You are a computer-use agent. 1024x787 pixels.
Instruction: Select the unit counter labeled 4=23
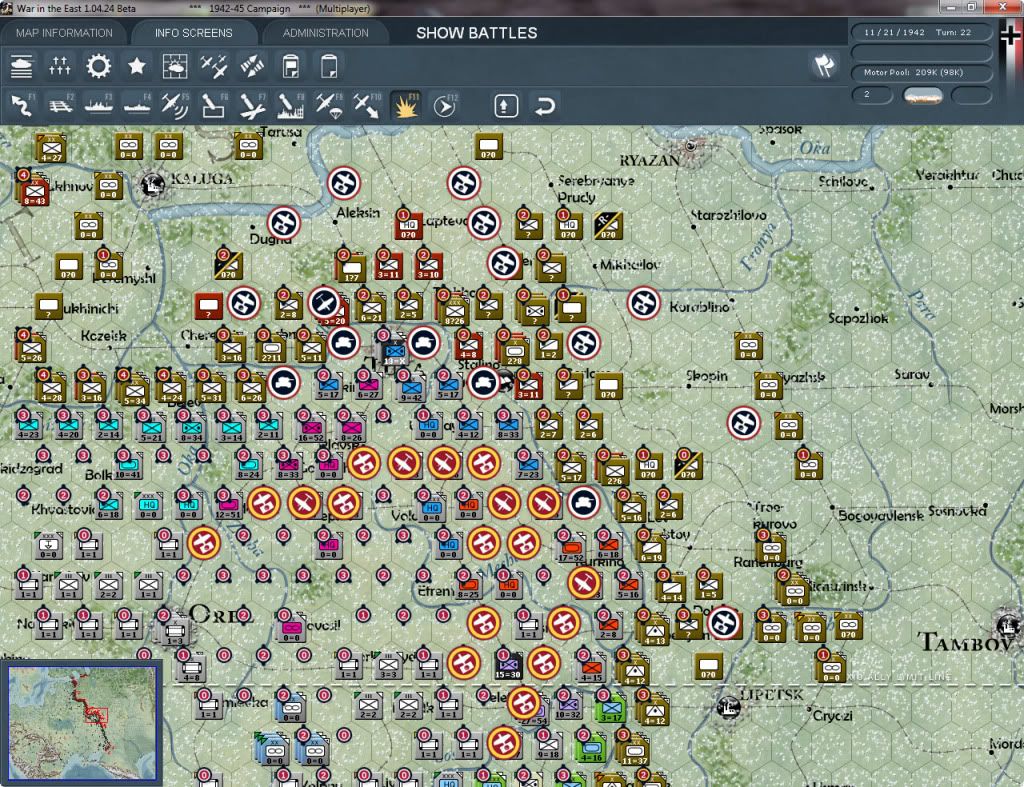29,424
